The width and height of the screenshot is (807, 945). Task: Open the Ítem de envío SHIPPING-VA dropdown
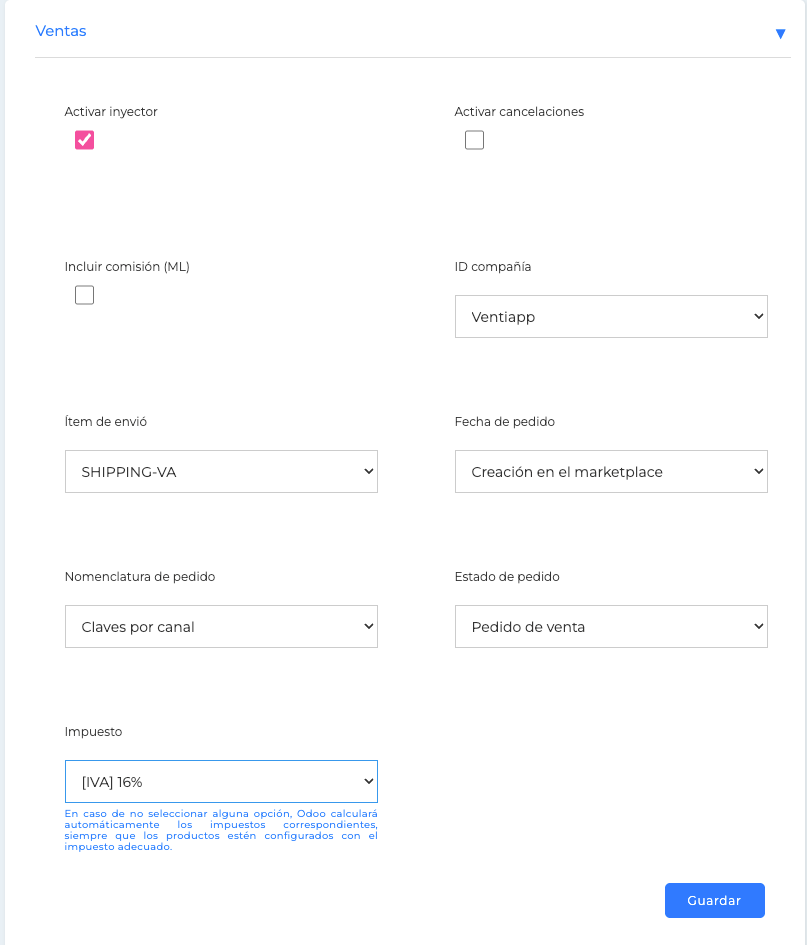[x=221, y=471]
